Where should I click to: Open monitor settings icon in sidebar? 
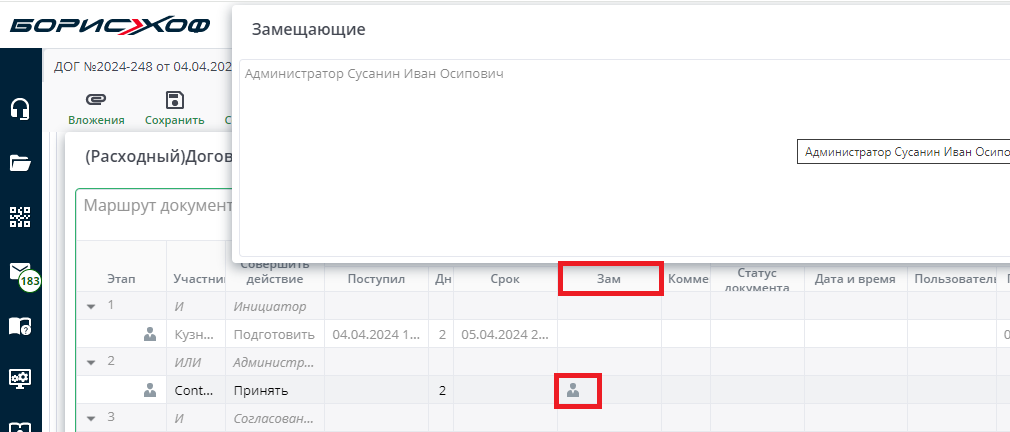(x=20, y=379)
